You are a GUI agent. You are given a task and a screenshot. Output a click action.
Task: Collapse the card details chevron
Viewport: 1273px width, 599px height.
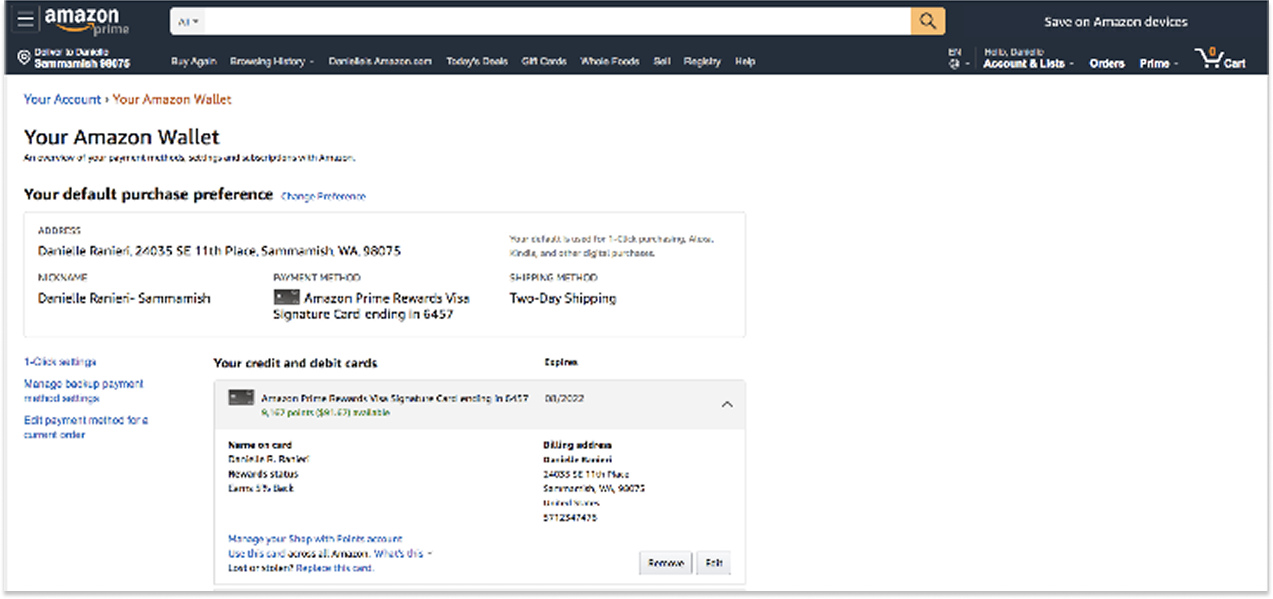coord(727,404)
